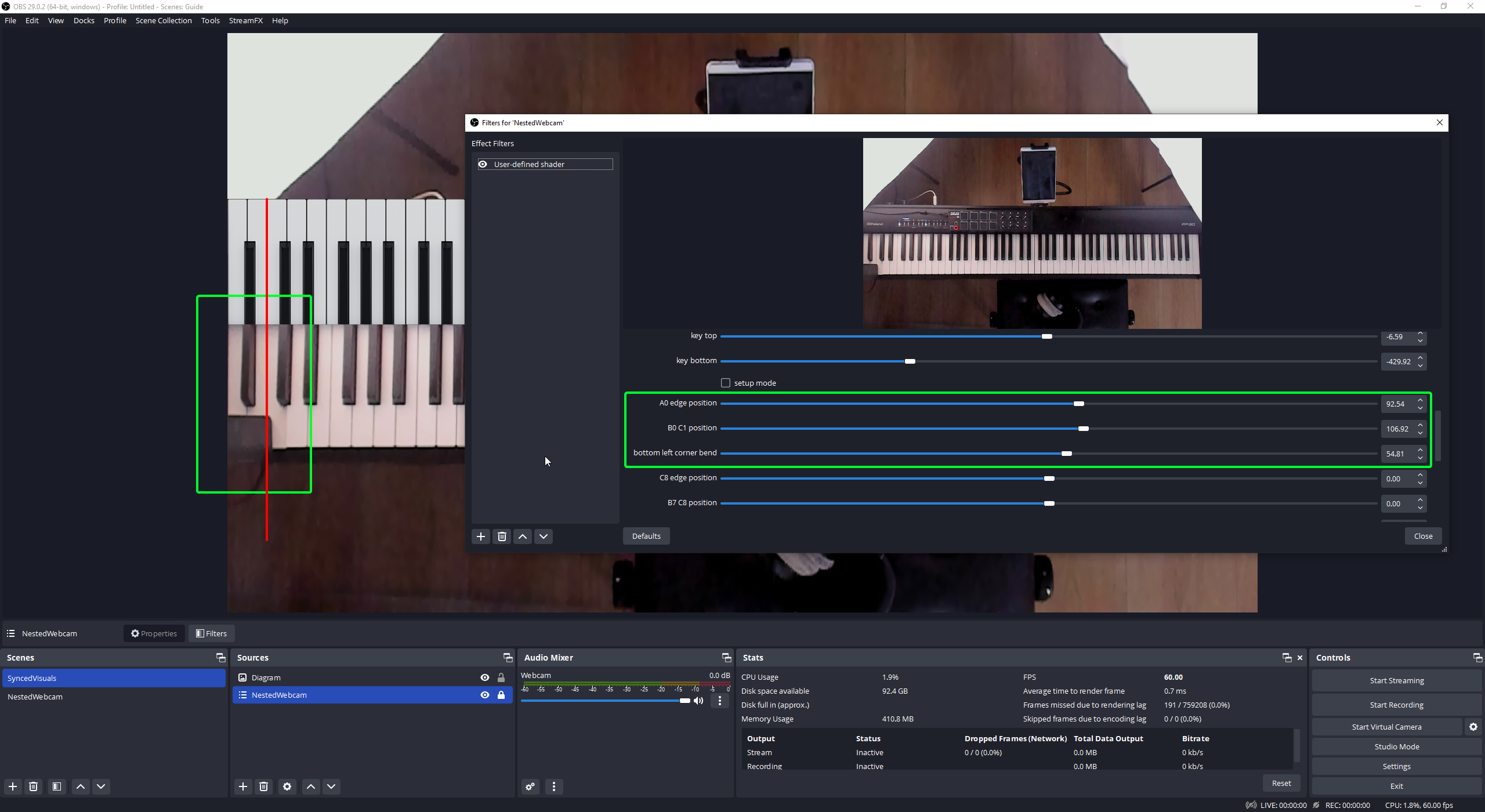Viewport: 1485px width, 812px height.
Task: Hide the Diagram source with eye icon
Action: tap(484, 677)
